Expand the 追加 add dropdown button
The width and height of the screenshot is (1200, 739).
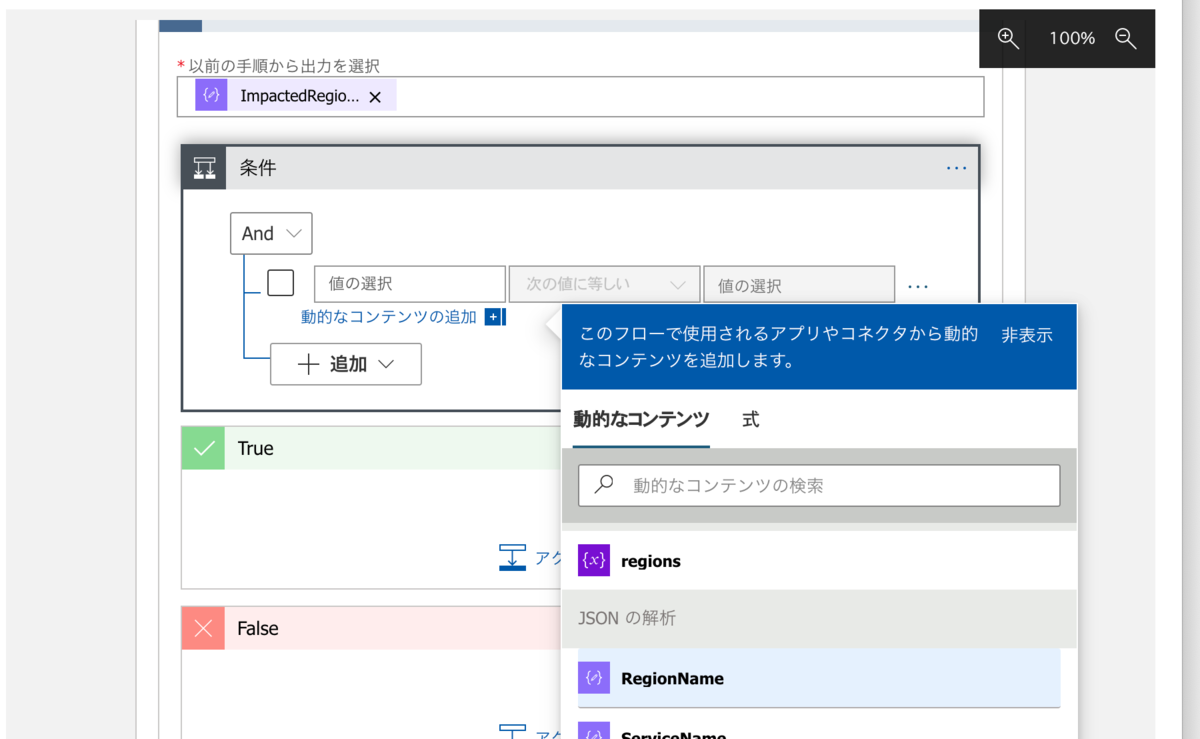[x=346, y=364]
